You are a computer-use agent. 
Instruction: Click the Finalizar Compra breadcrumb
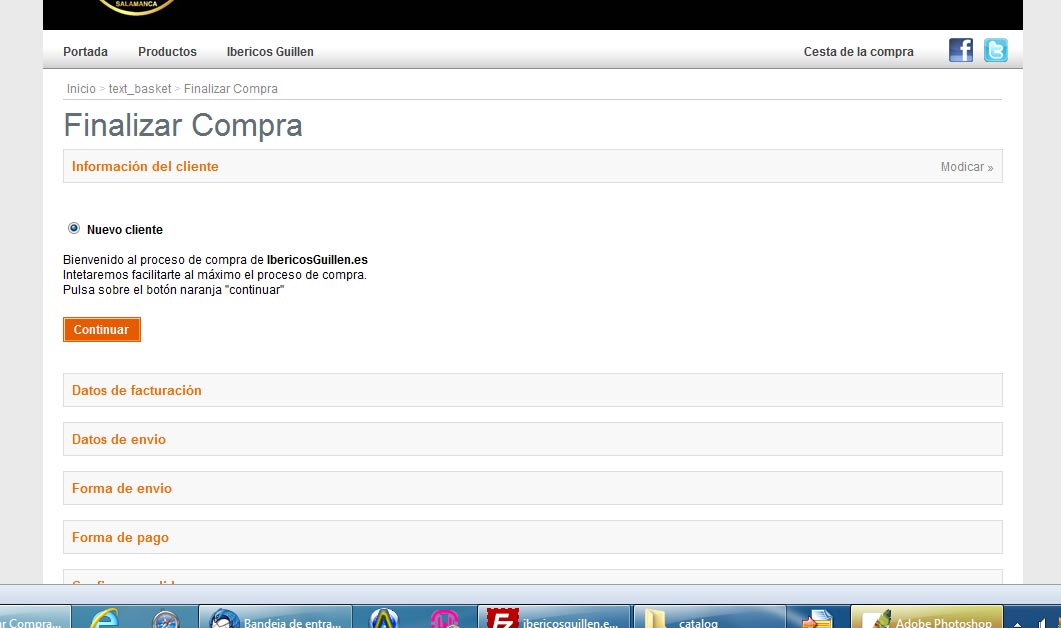tap(231, 89)
